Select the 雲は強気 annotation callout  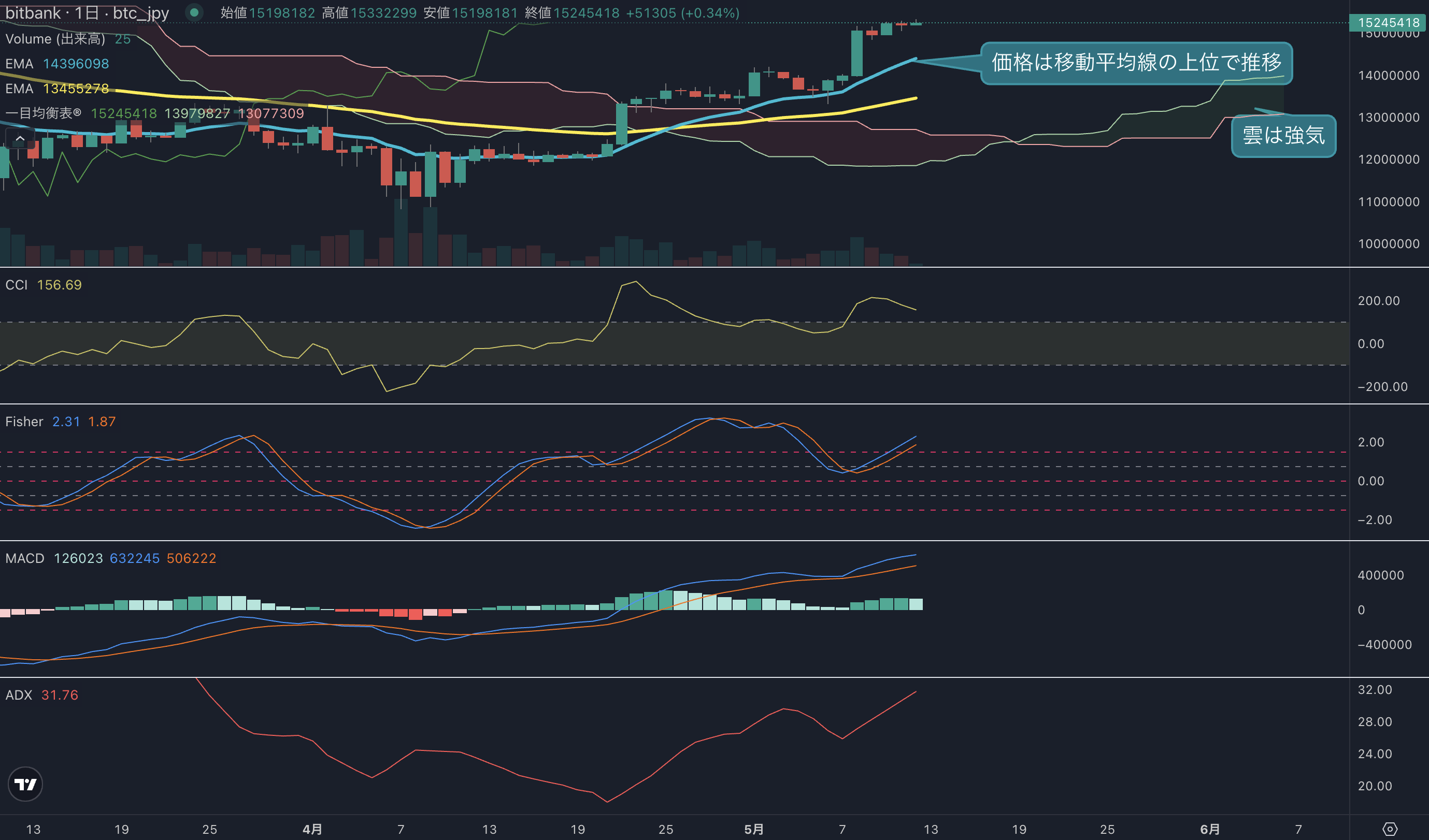(x=1284, y=136)
